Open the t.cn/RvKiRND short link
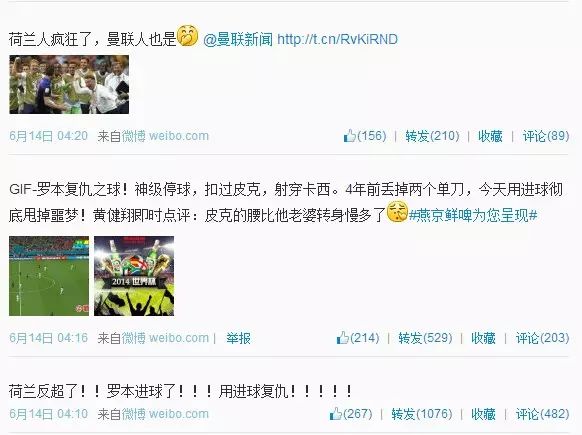The width and height of the screenshot is (582, 435). coord(337,39)
